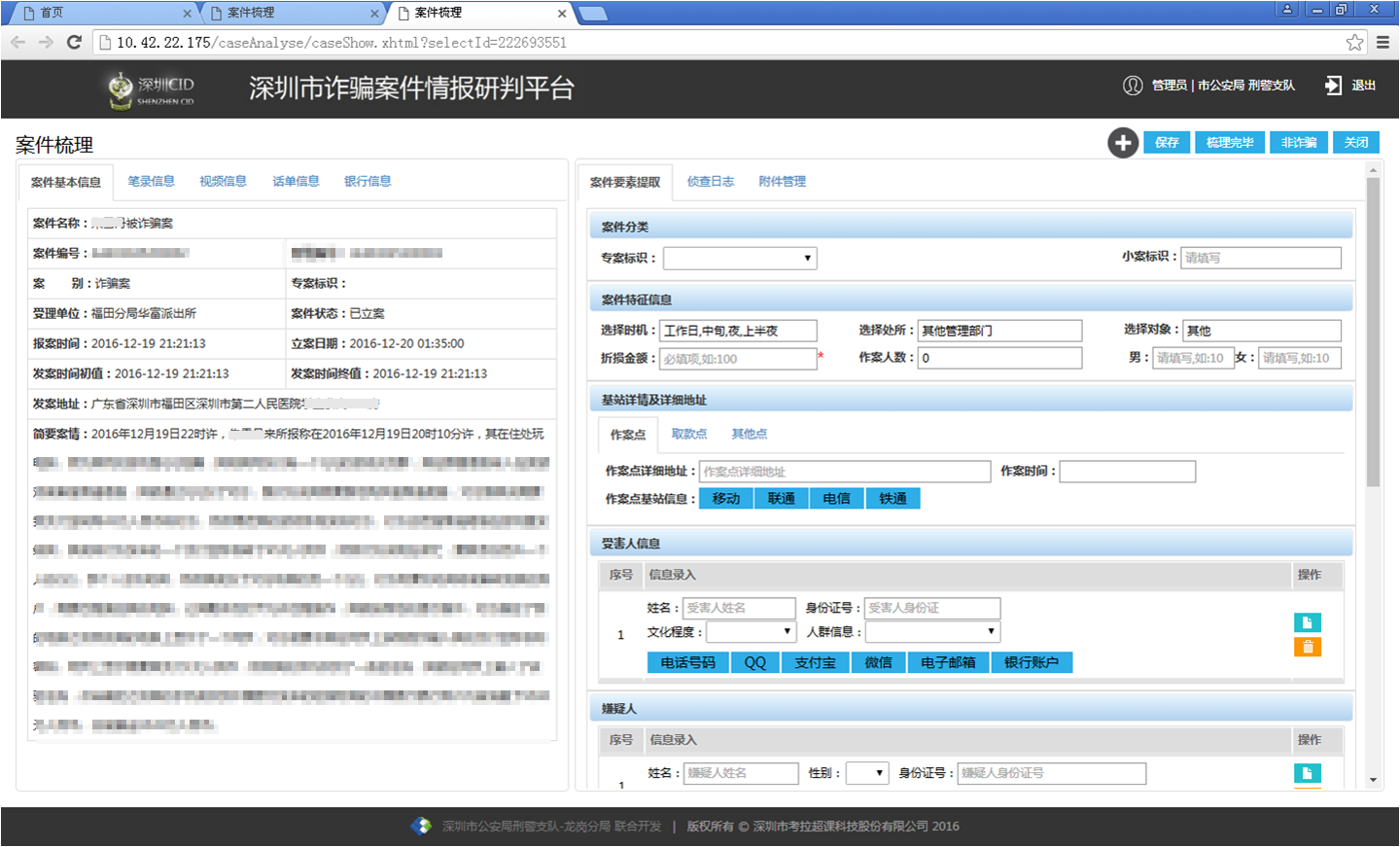Click the 梳理完毕 button
Image resolution: width=1400 pixels, height=847 pixels.
(1230, 143)
